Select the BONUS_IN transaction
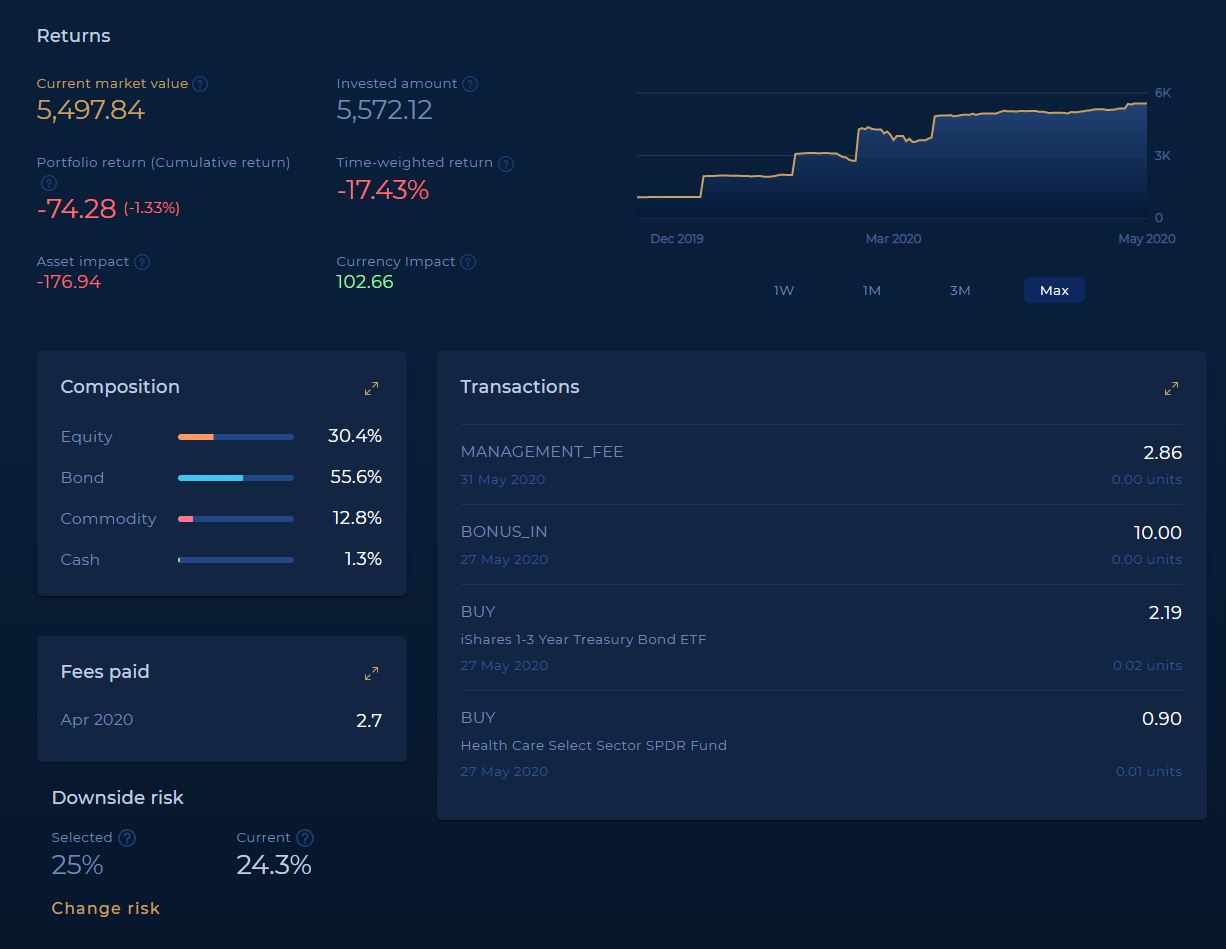The image size is (1226, 949). pos(821,544)
